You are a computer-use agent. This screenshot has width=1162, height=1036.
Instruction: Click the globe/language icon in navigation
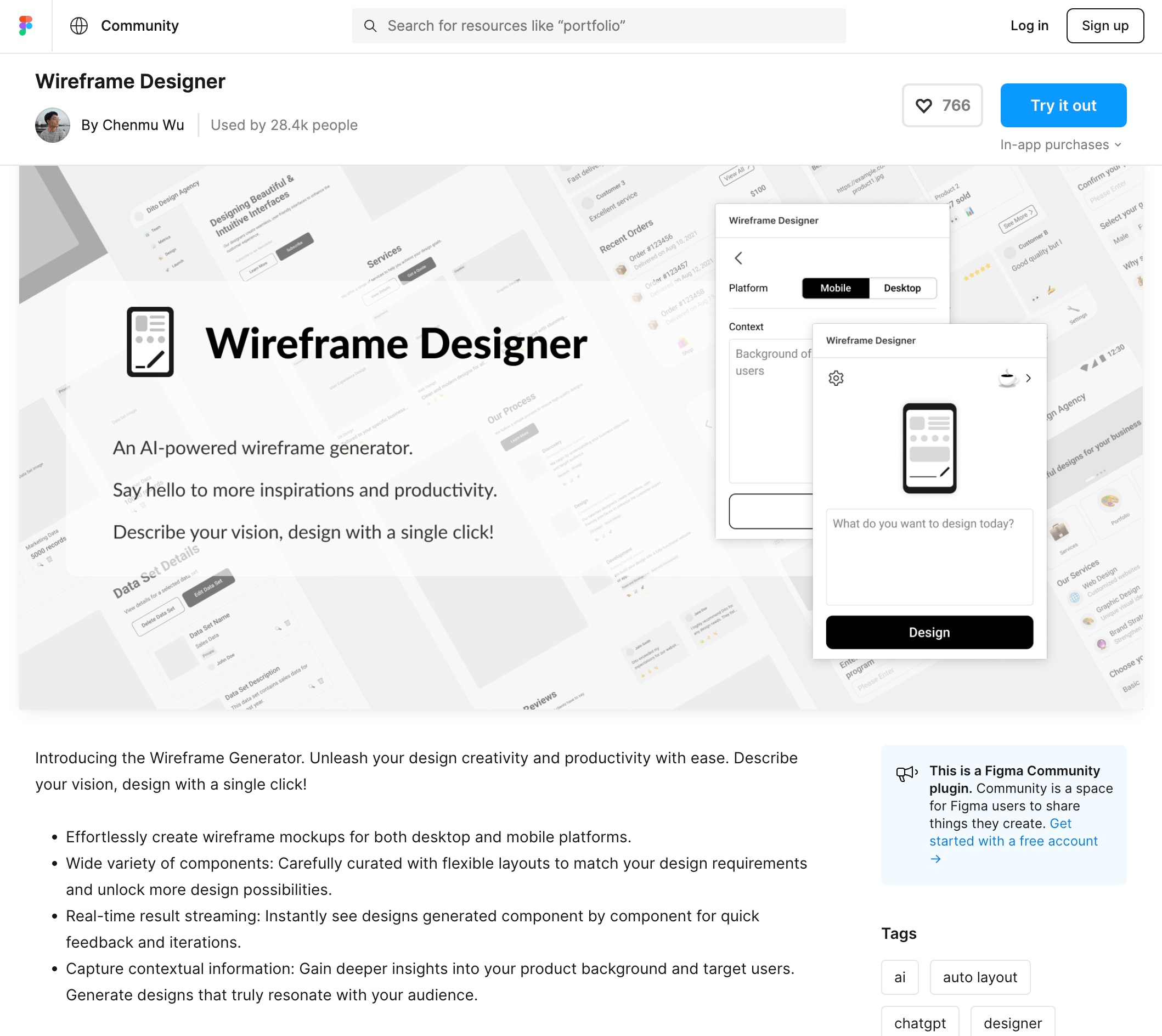[79, 25]
